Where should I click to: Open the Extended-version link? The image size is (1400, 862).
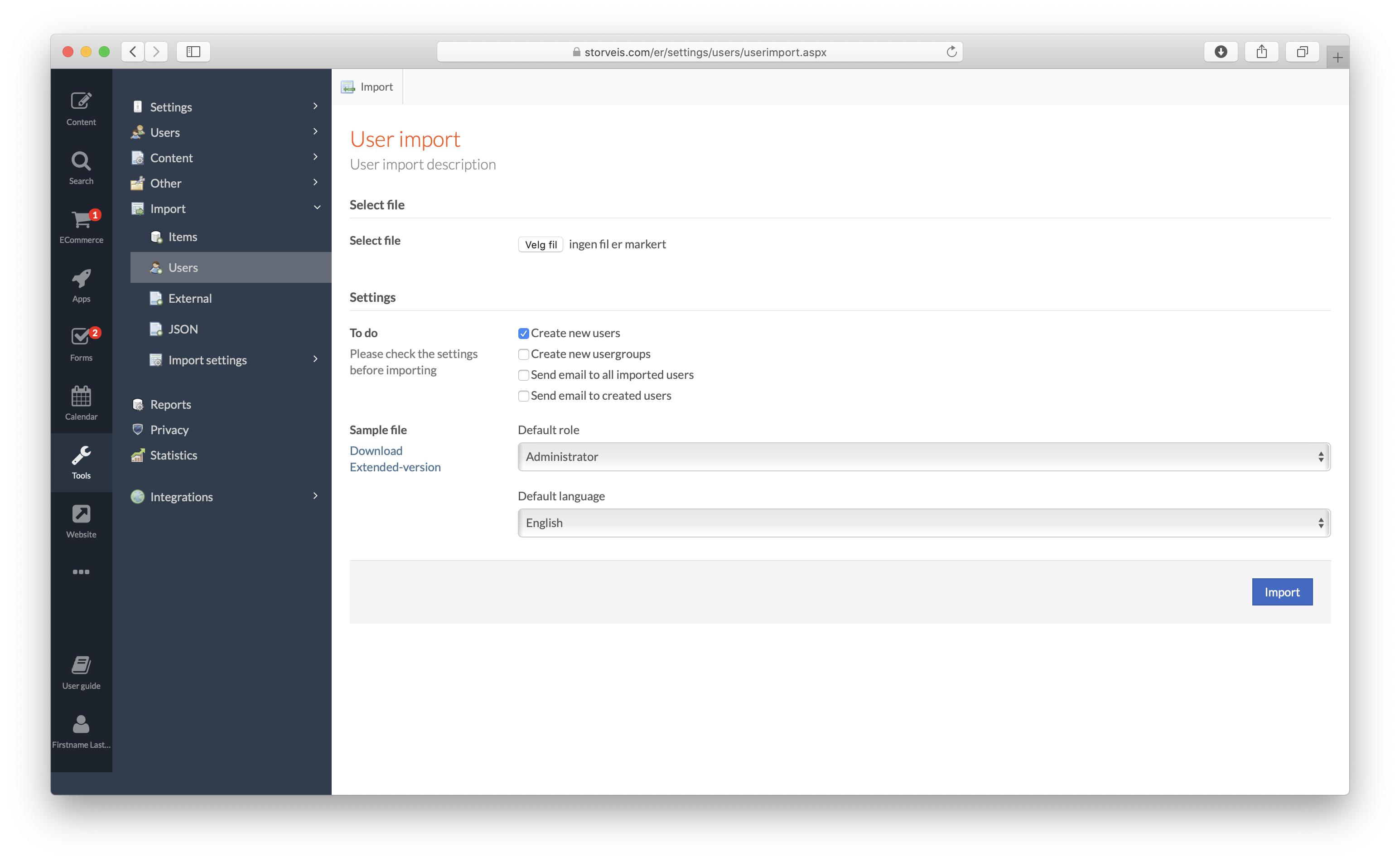pos(395,468)
